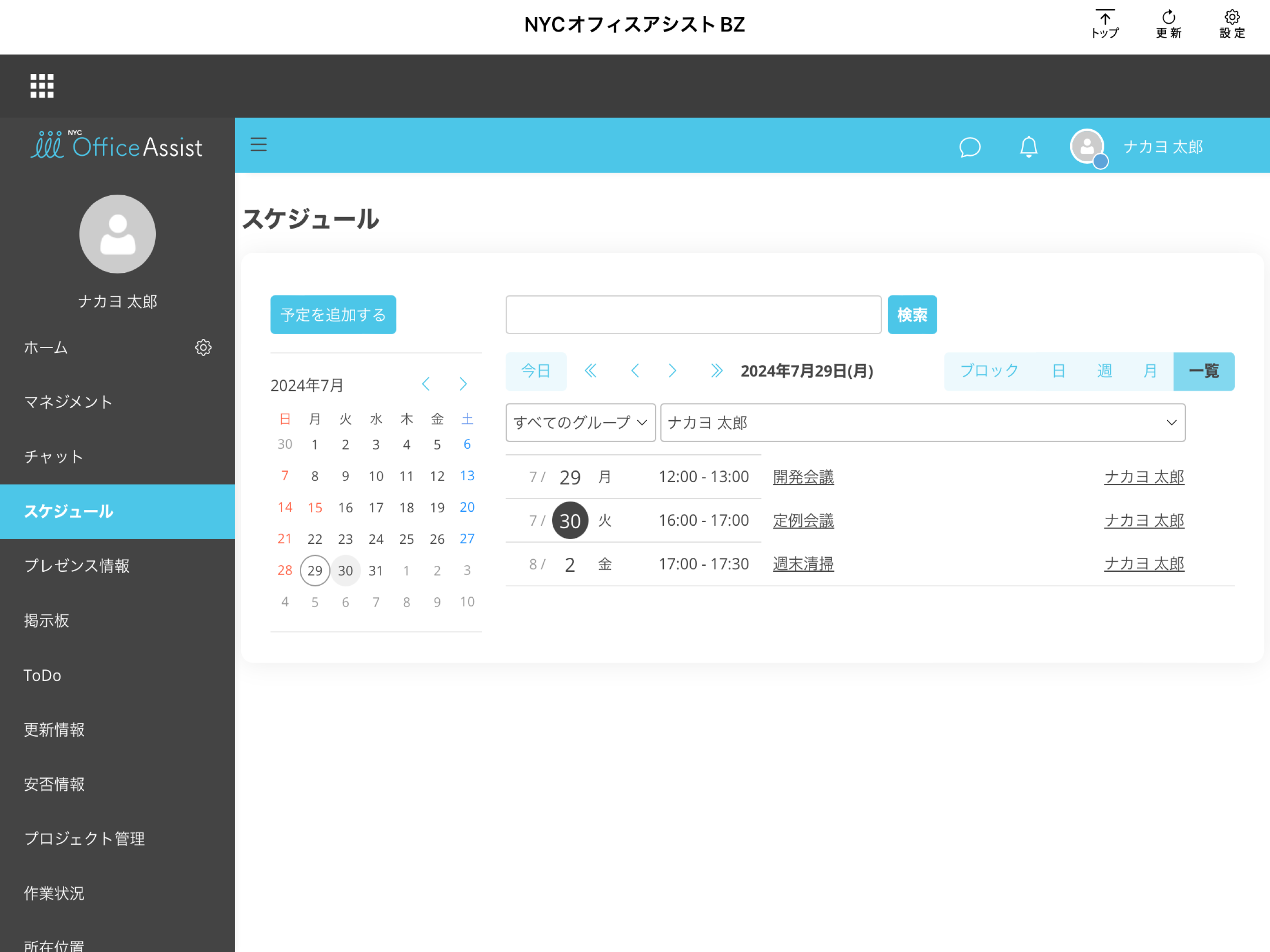Switch to 月 view tab
The image size is (1270, 952).
click(1150, 371)
